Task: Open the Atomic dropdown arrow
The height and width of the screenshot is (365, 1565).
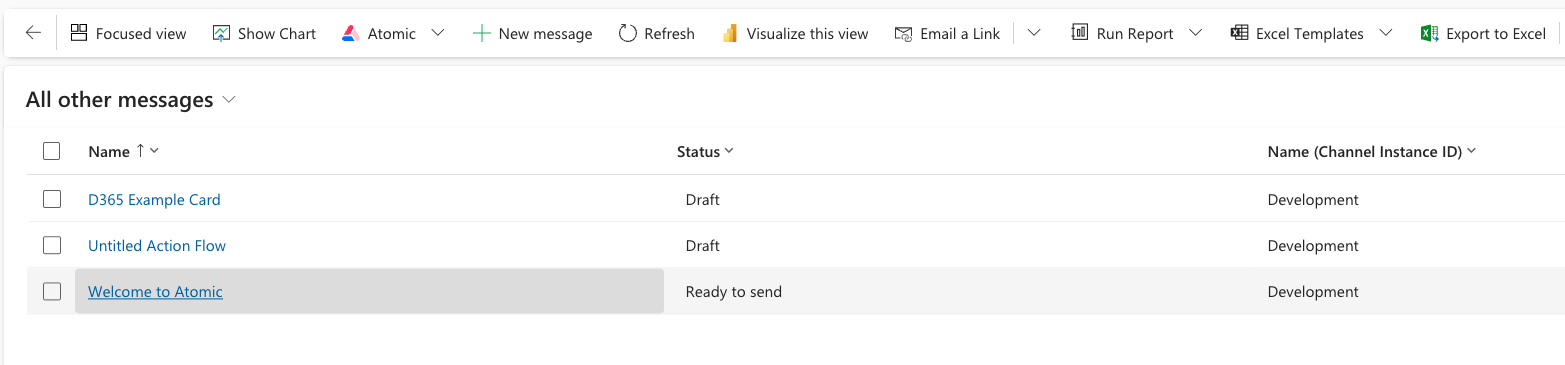Action: (437, 33)
